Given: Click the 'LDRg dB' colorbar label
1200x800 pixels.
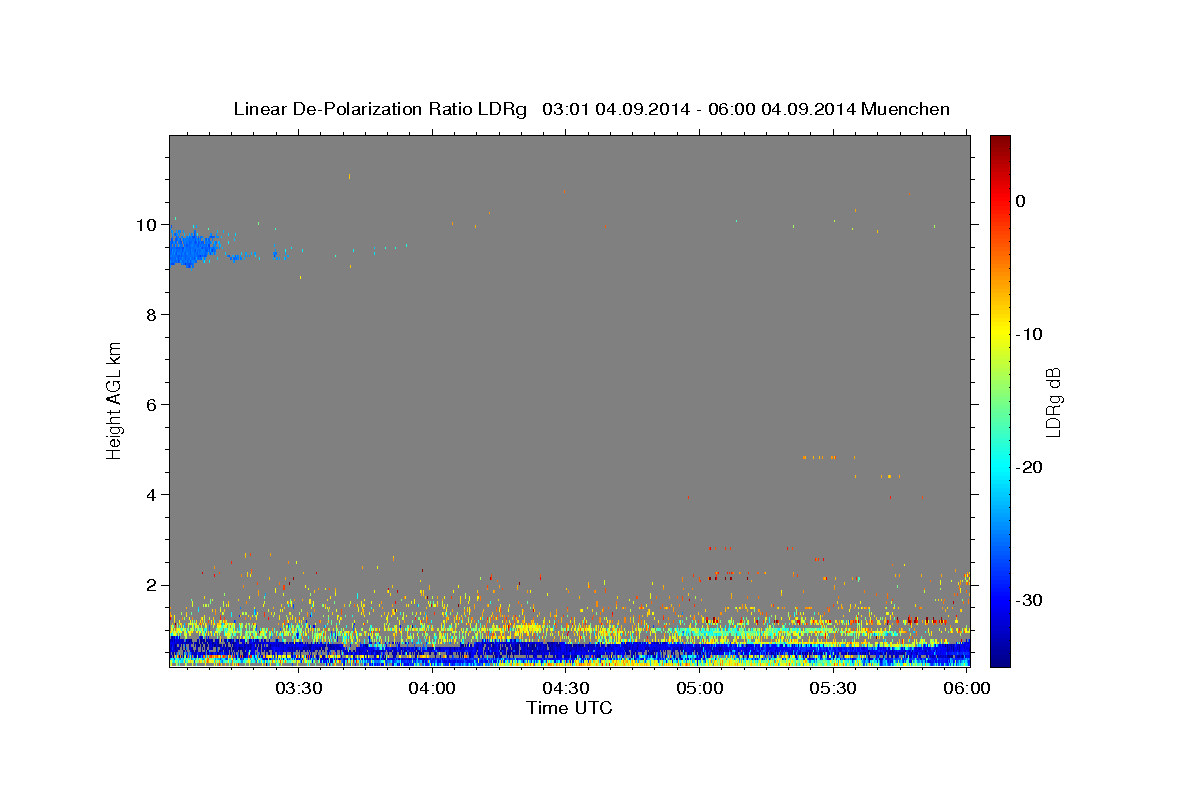Looking at the screenshot, I should click(x=1053, y=401).
